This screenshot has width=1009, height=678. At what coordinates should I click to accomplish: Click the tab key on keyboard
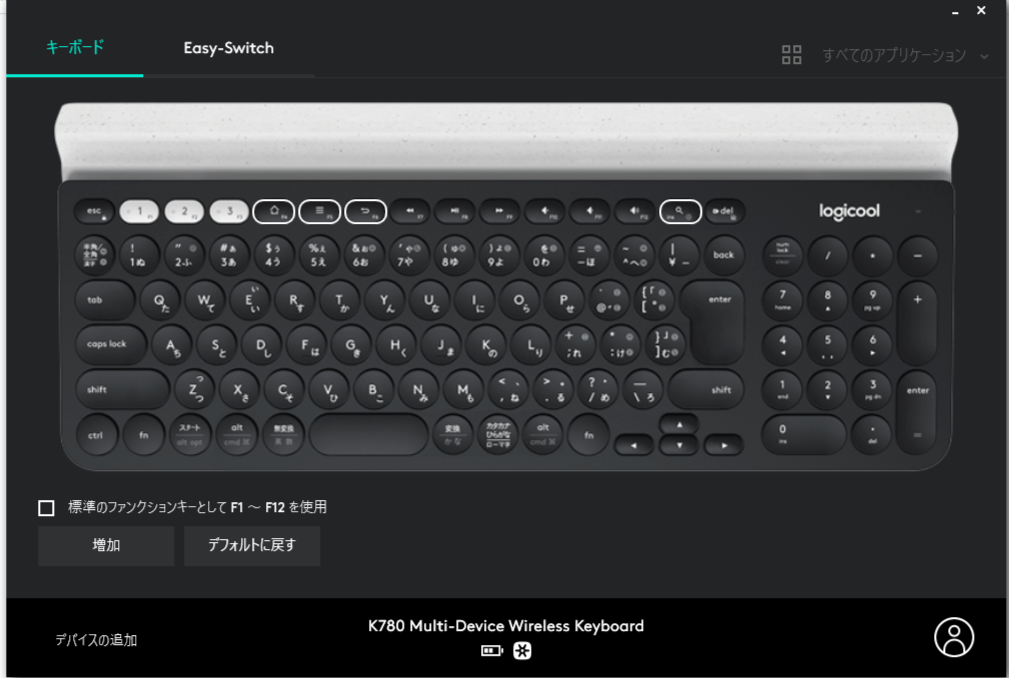pyautogui.click(x=105, y=300)
